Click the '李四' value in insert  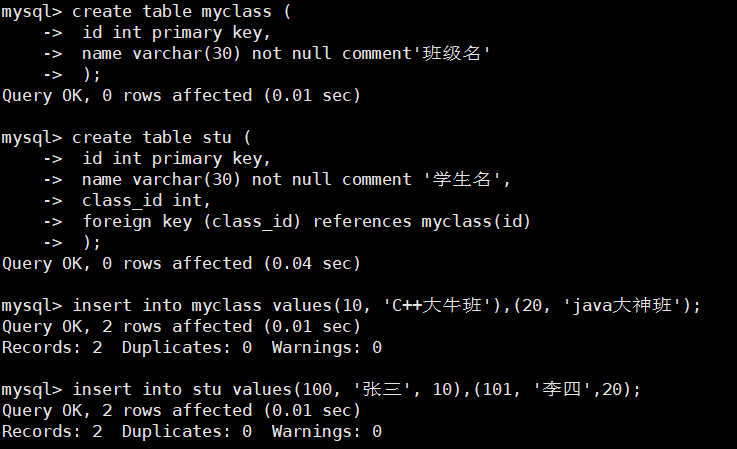pos(562,389)
